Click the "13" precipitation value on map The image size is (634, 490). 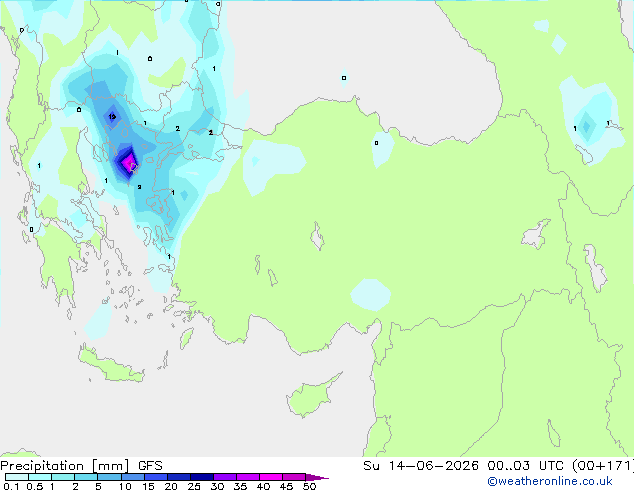[112, 117]
